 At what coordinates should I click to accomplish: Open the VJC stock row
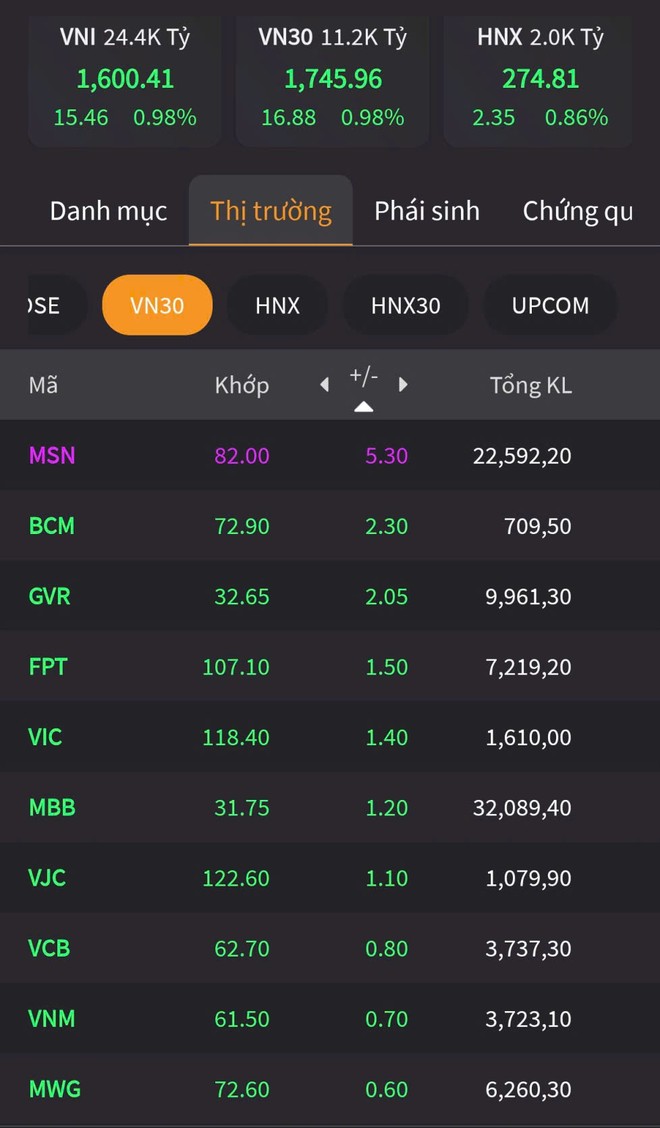pos(330,878)
